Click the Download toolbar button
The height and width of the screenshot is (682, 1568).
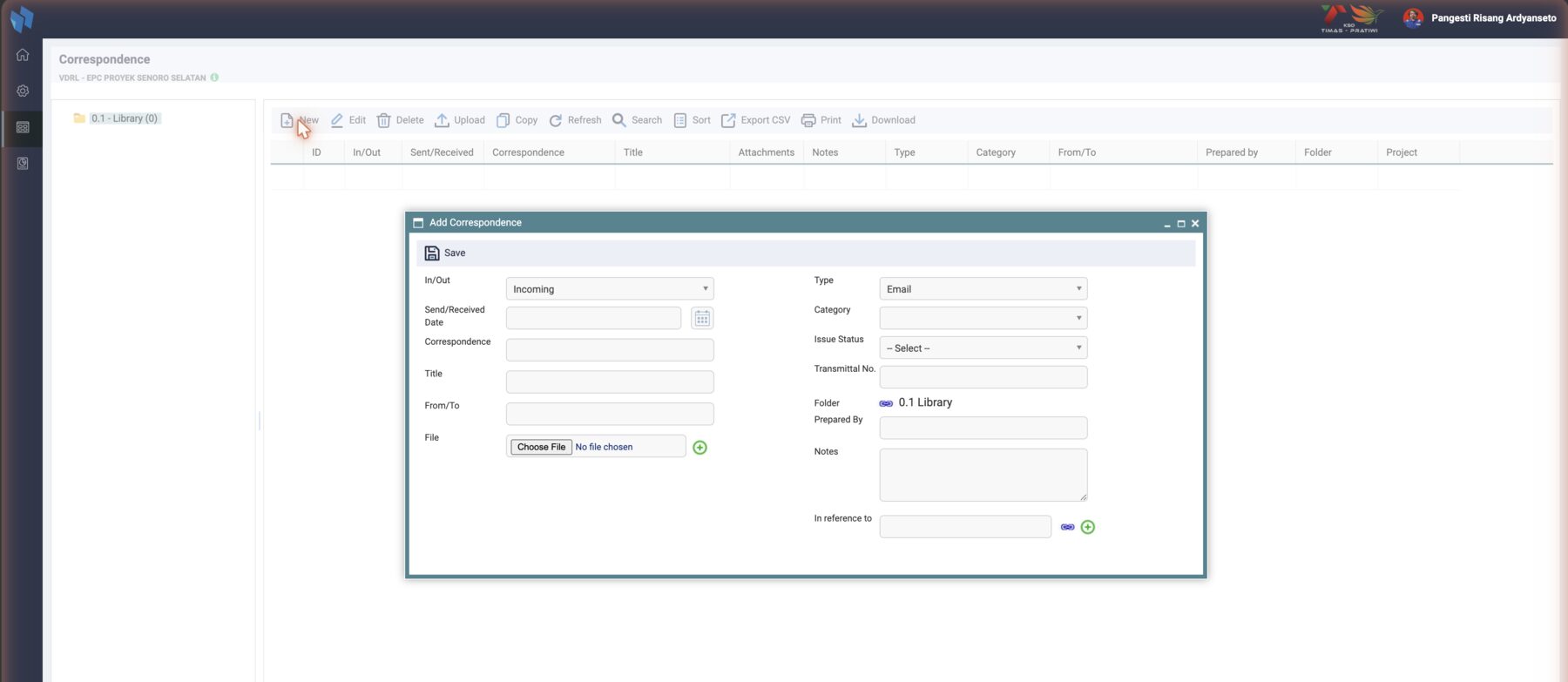(x=883, y=120)
